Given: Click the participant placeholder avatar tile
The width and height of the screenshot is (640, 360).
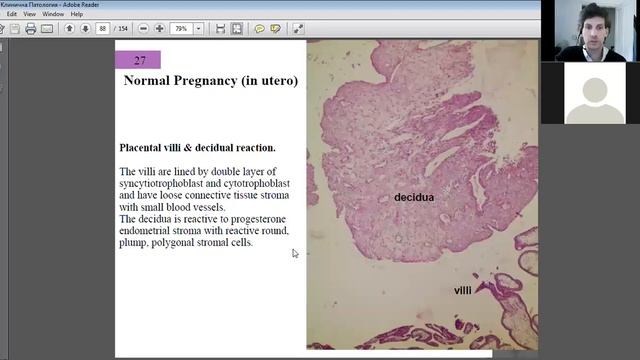Looking at the screenshot, I should point(595,93).
